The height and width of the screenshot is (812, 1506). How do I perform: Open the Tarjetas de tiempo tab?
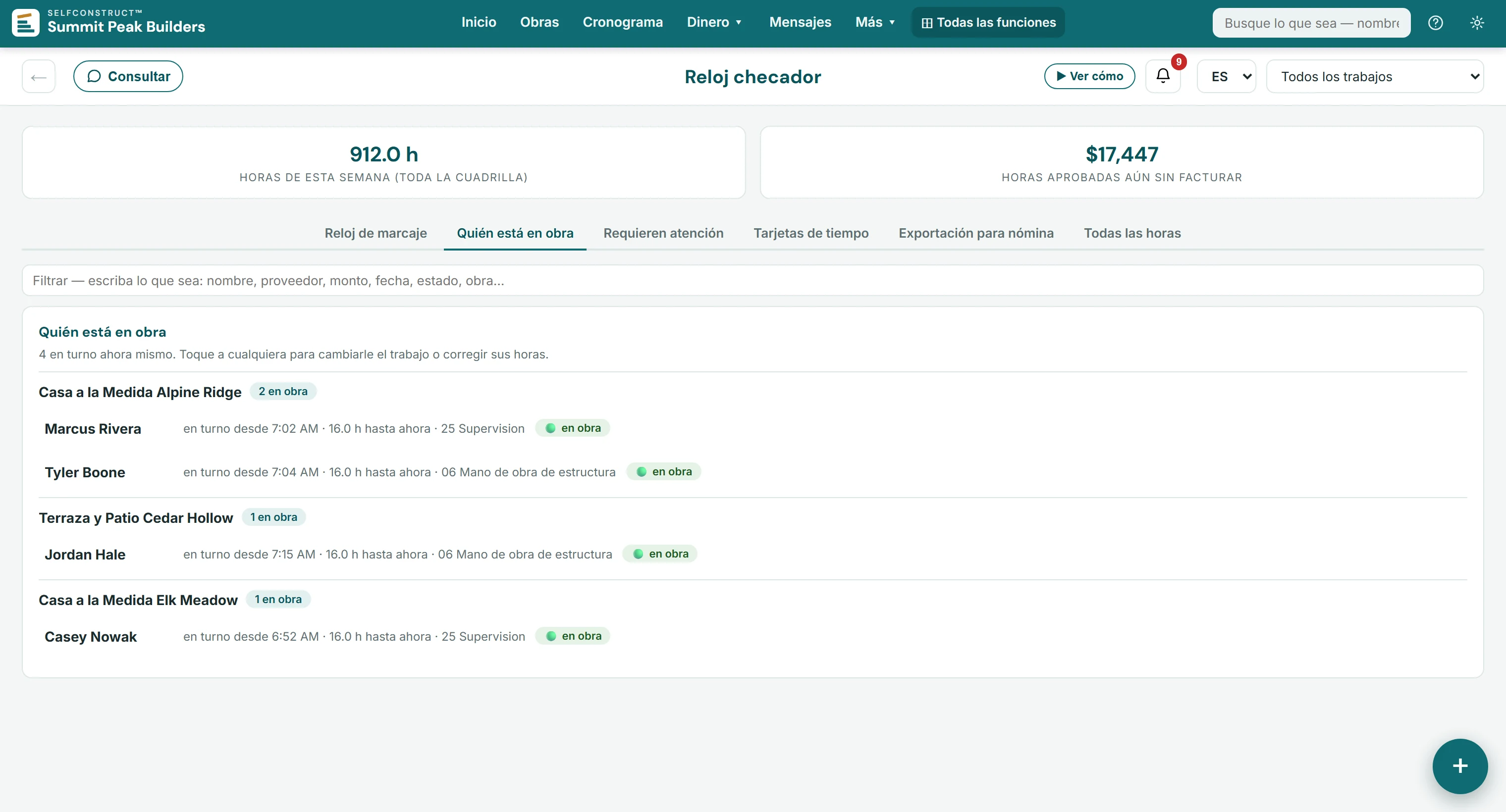811,233
